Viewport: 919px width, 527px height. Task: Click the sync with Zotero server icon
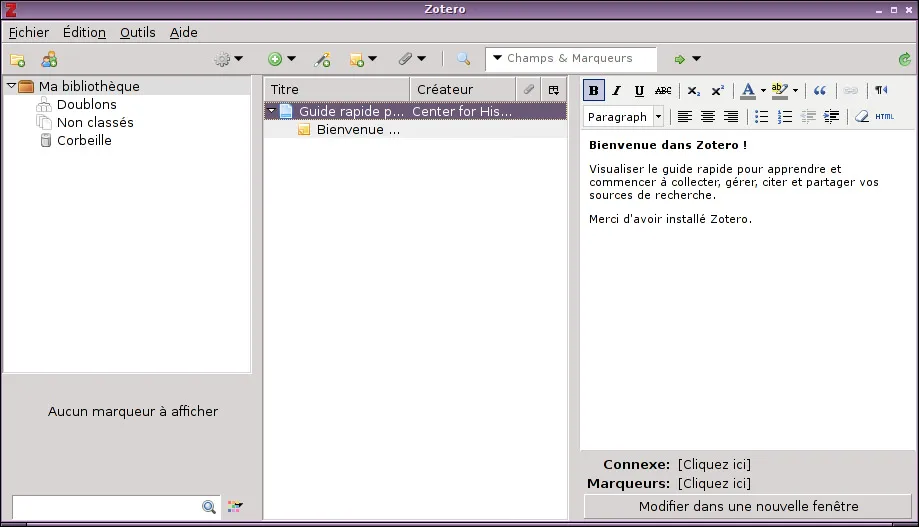coord(904,60)
